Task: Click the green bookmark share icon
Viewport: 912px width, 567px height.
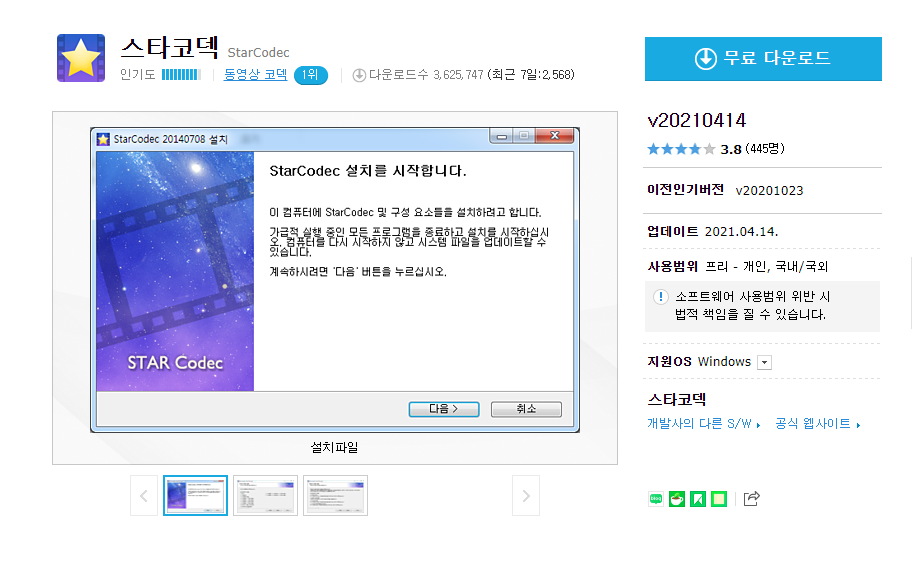Action: pyautogui.click(x=697, y=499)
